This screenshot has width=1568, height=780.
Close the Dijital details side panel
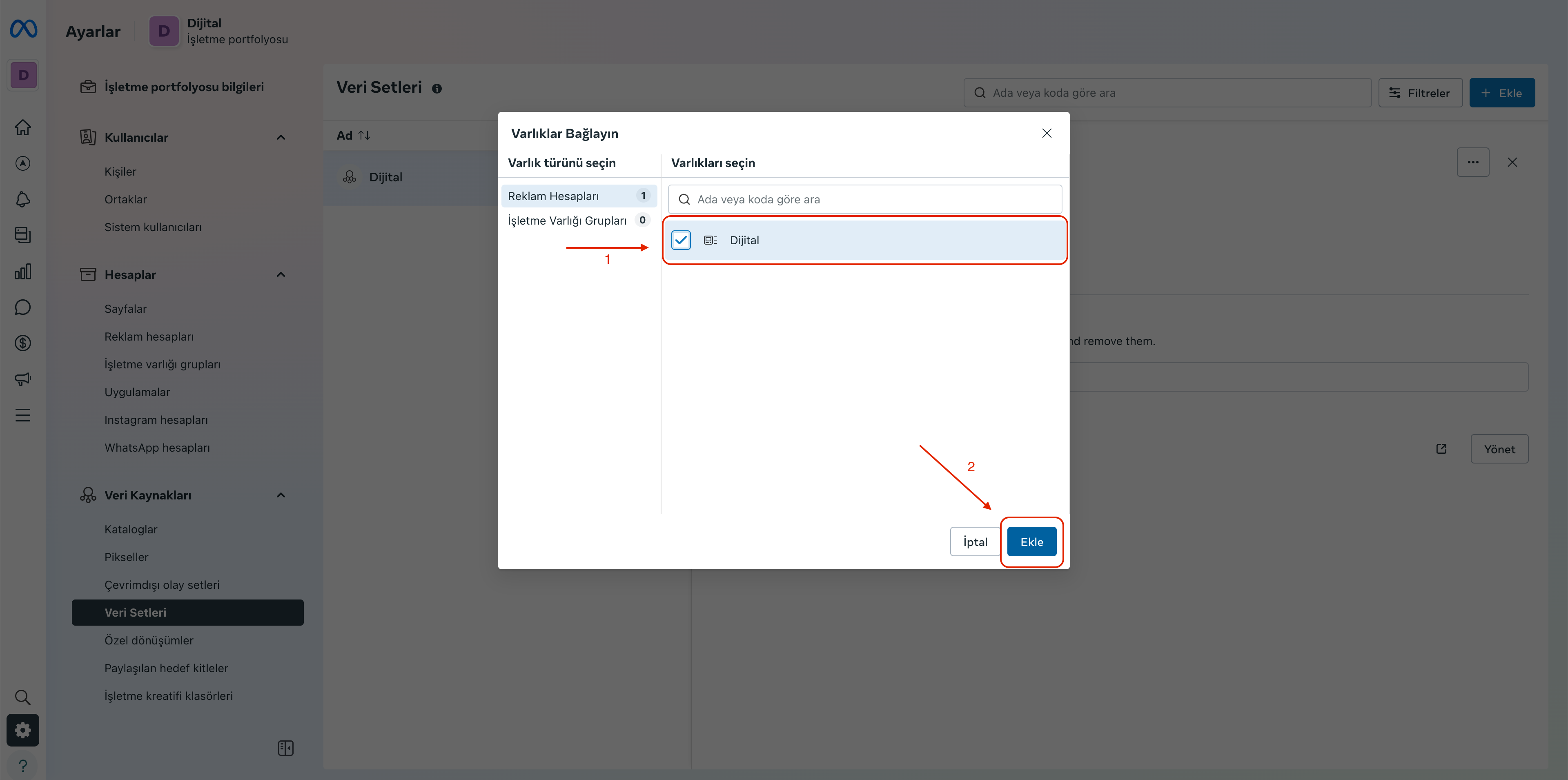[1512, 162]
